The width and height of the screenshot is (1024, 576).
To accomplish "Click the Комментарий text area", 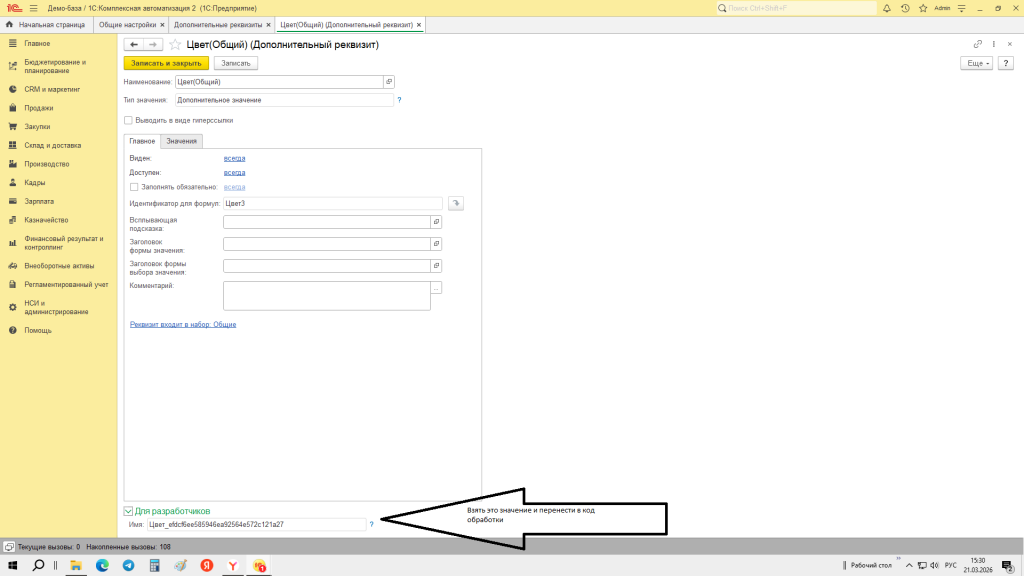I will point(327,296).
